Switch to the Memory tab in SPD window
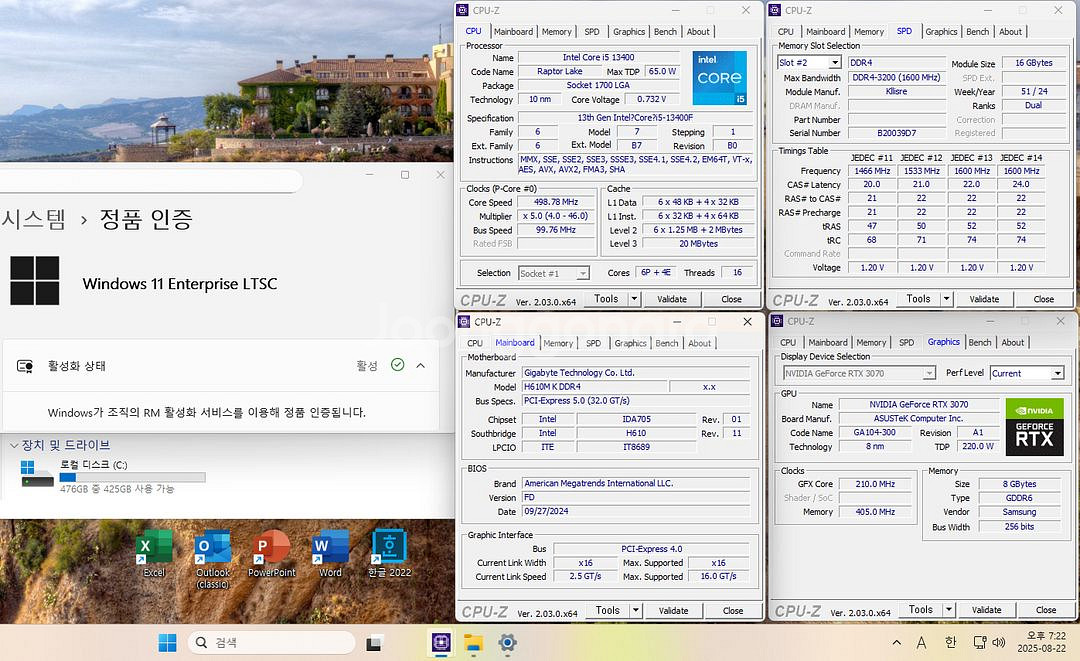 pyautogui.click(x=869, y=32)
